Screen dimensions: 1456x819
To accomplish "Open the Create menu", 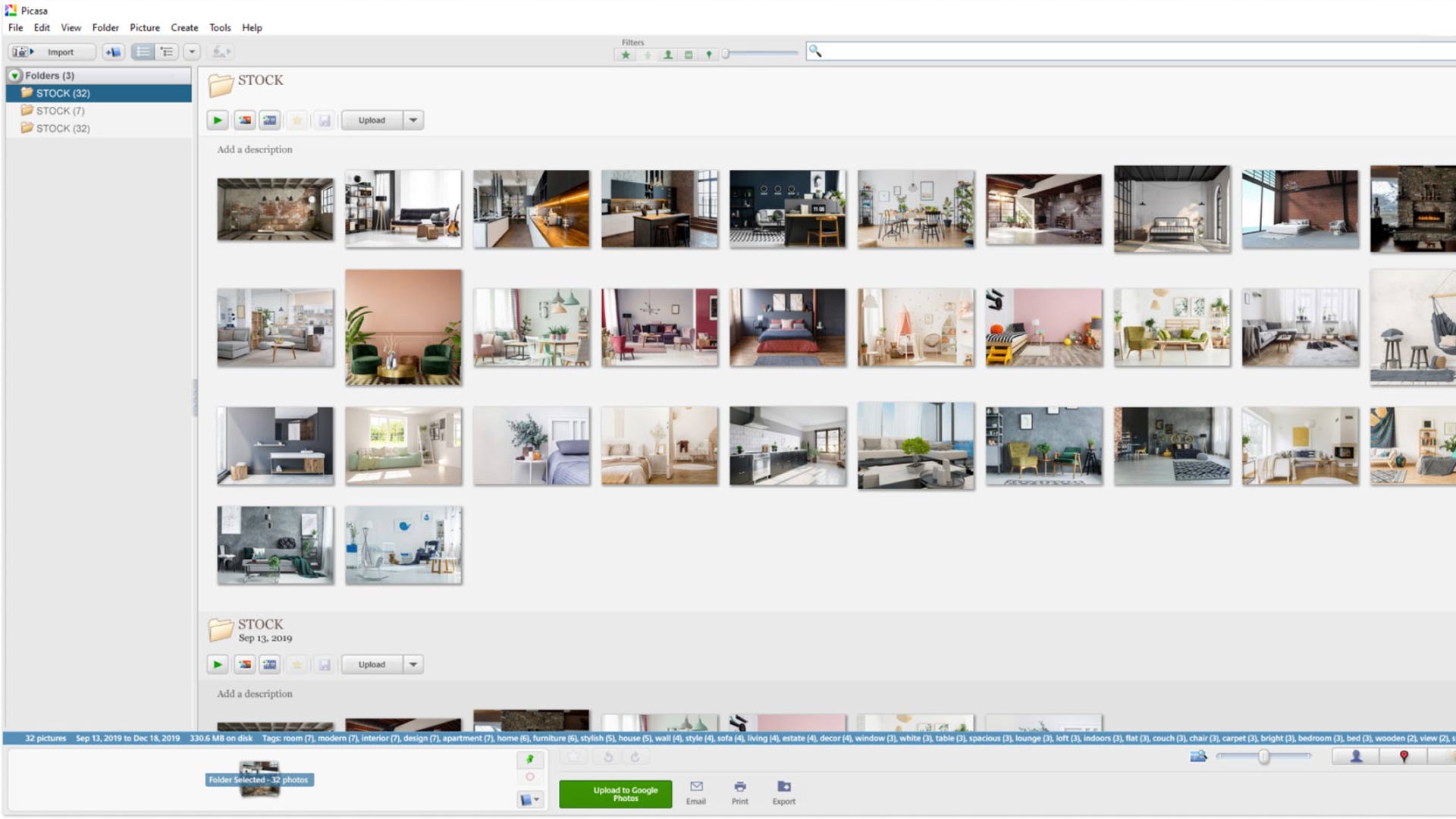I will 184,27.
